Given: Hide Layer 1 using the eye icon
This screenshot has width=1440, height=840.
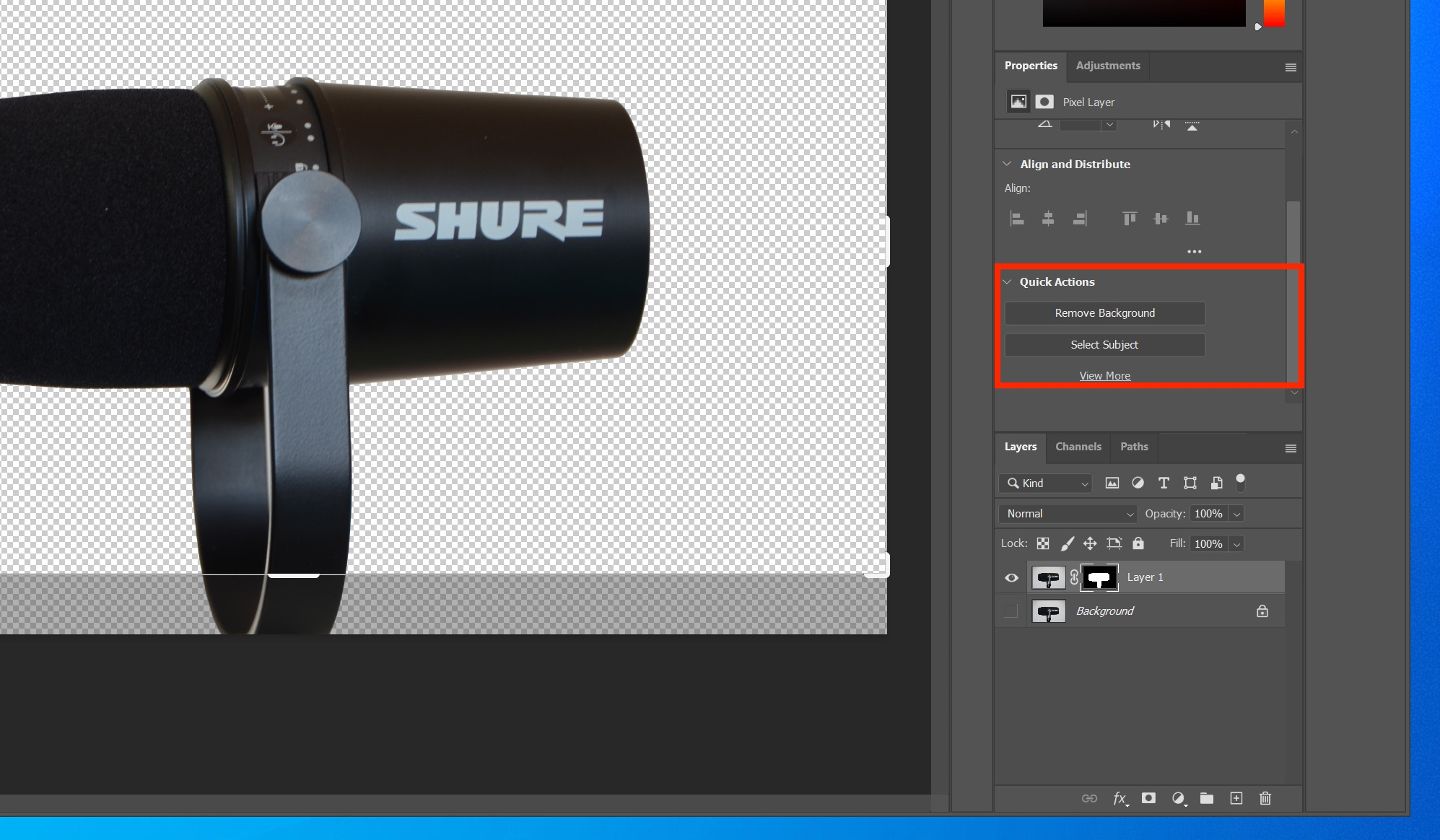Looking at the screenshot, I should tap(1012, 577).
